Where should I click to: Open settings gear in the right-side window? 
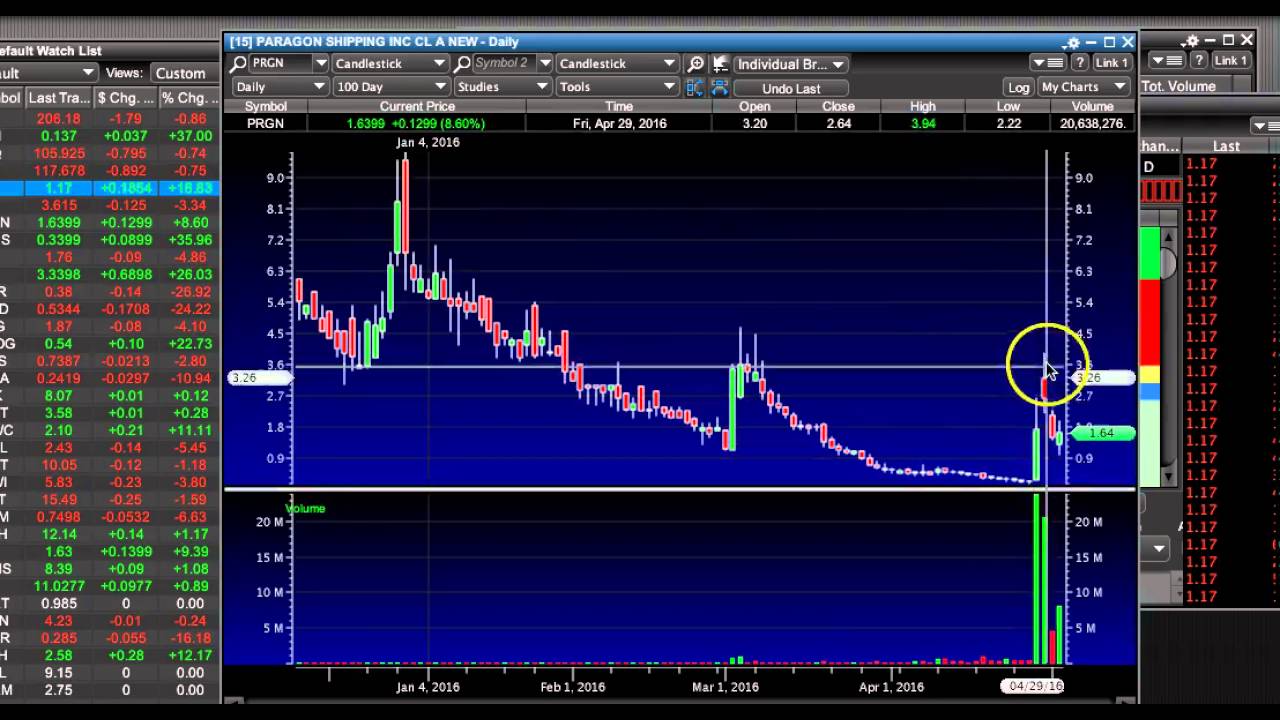tap(1191, 41)
